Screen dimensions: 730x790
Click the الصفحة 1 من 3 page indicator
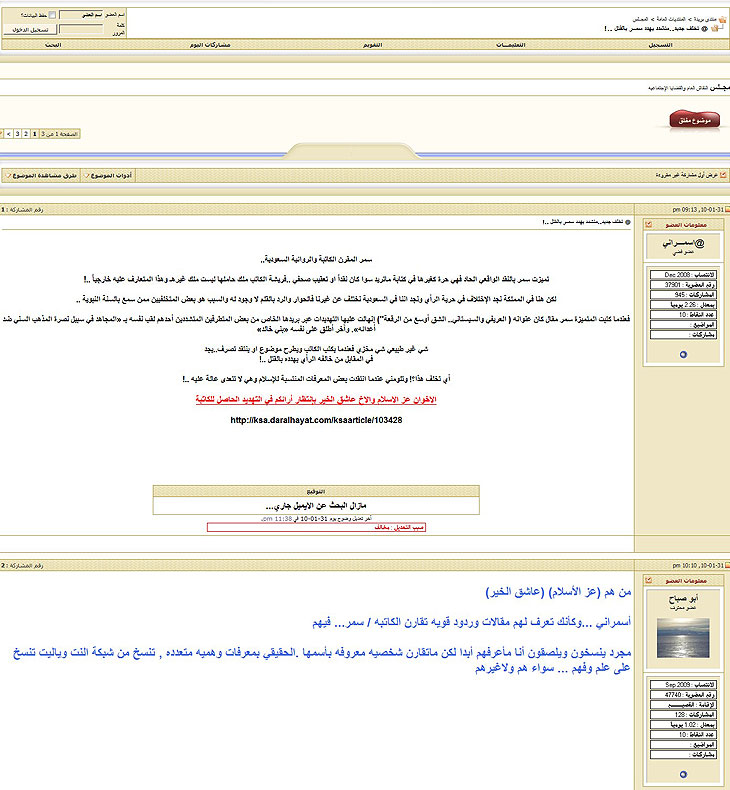(x=59, y=134)
